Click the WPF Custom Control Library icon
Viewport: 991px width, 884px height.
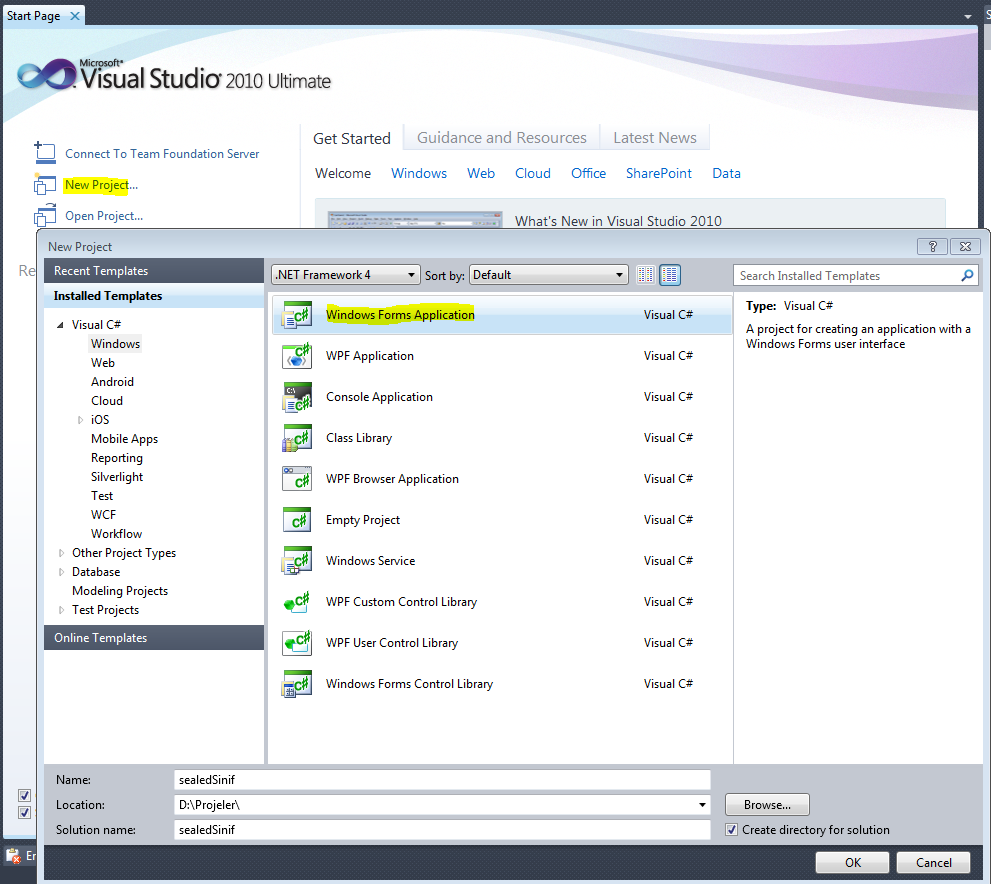coord(297,602)
